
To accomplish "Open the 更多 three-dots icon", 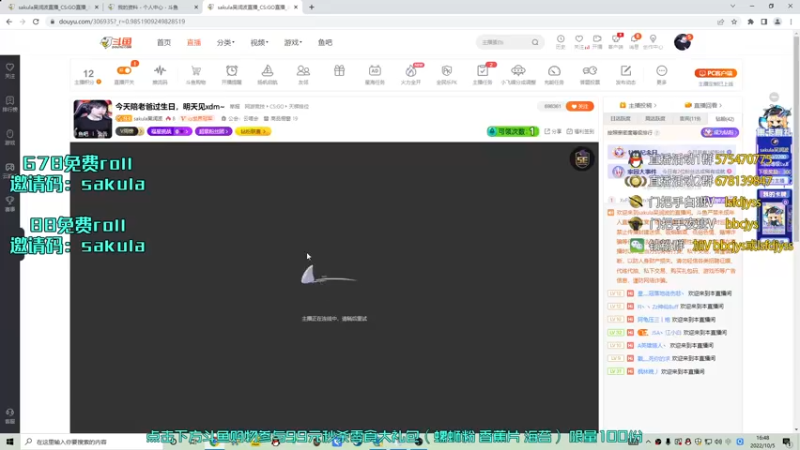I will pos(662,71).
